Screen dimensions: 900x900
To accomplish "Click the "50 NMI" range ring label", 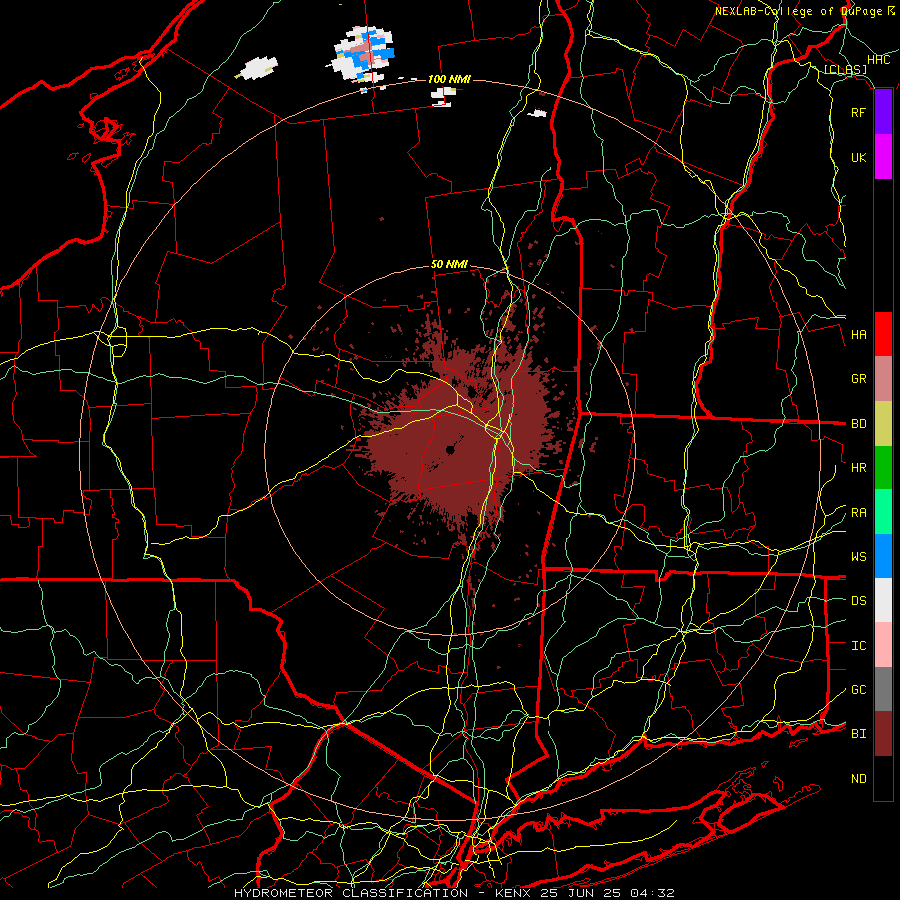I will pyautogui.click(x=449, y=264).
